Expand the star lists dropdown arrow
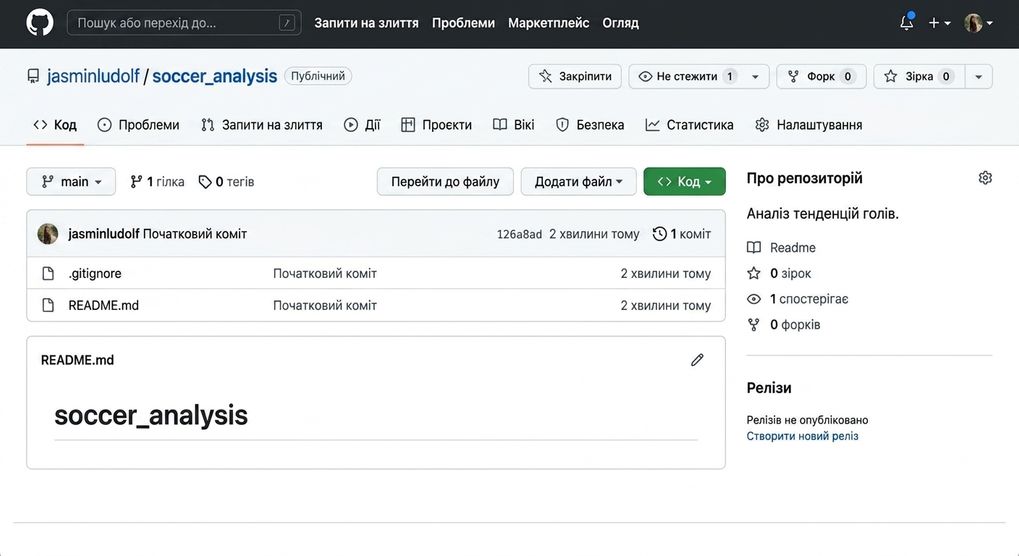This screenshot has width=1019, height=556. pos(979,77)
